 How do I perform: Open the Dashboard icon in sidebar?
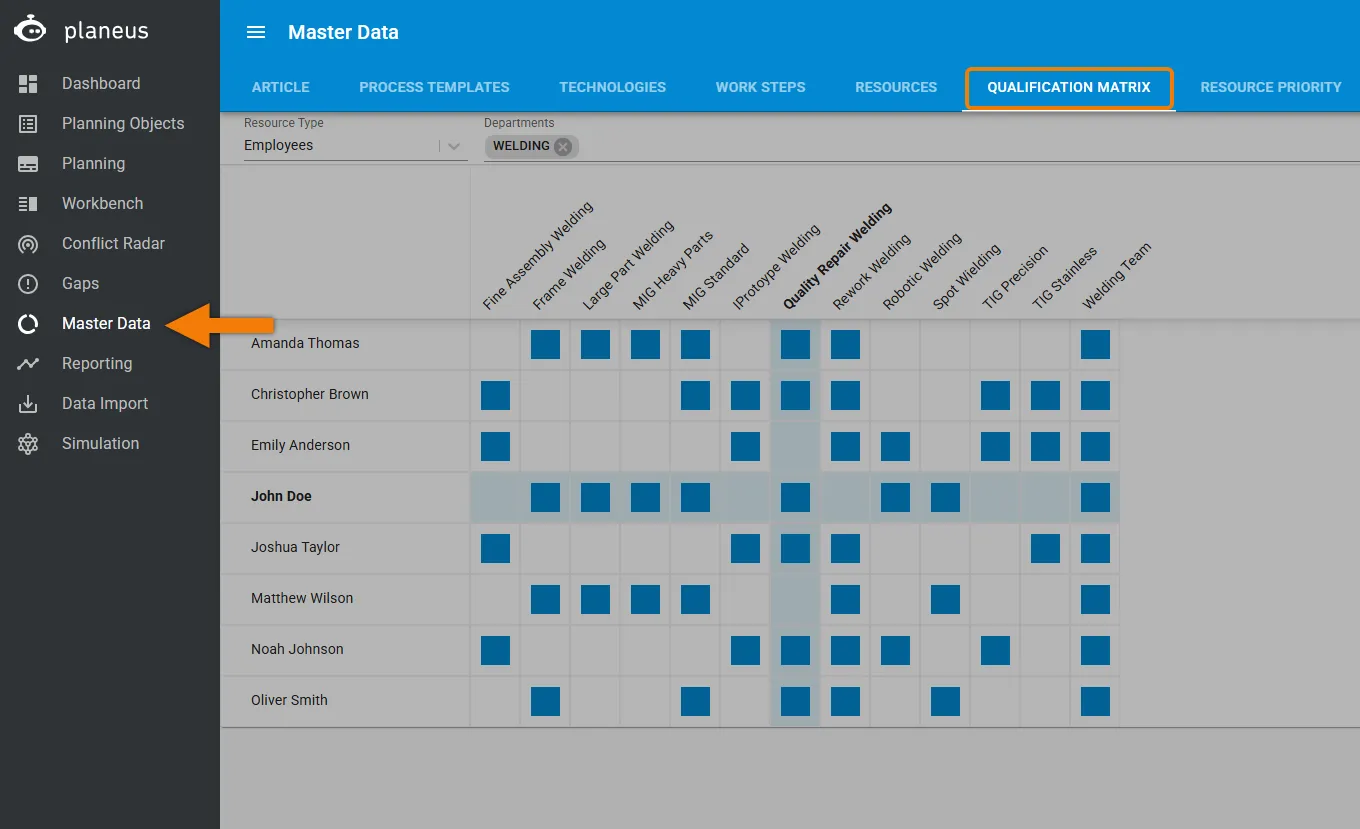[28, 84]
